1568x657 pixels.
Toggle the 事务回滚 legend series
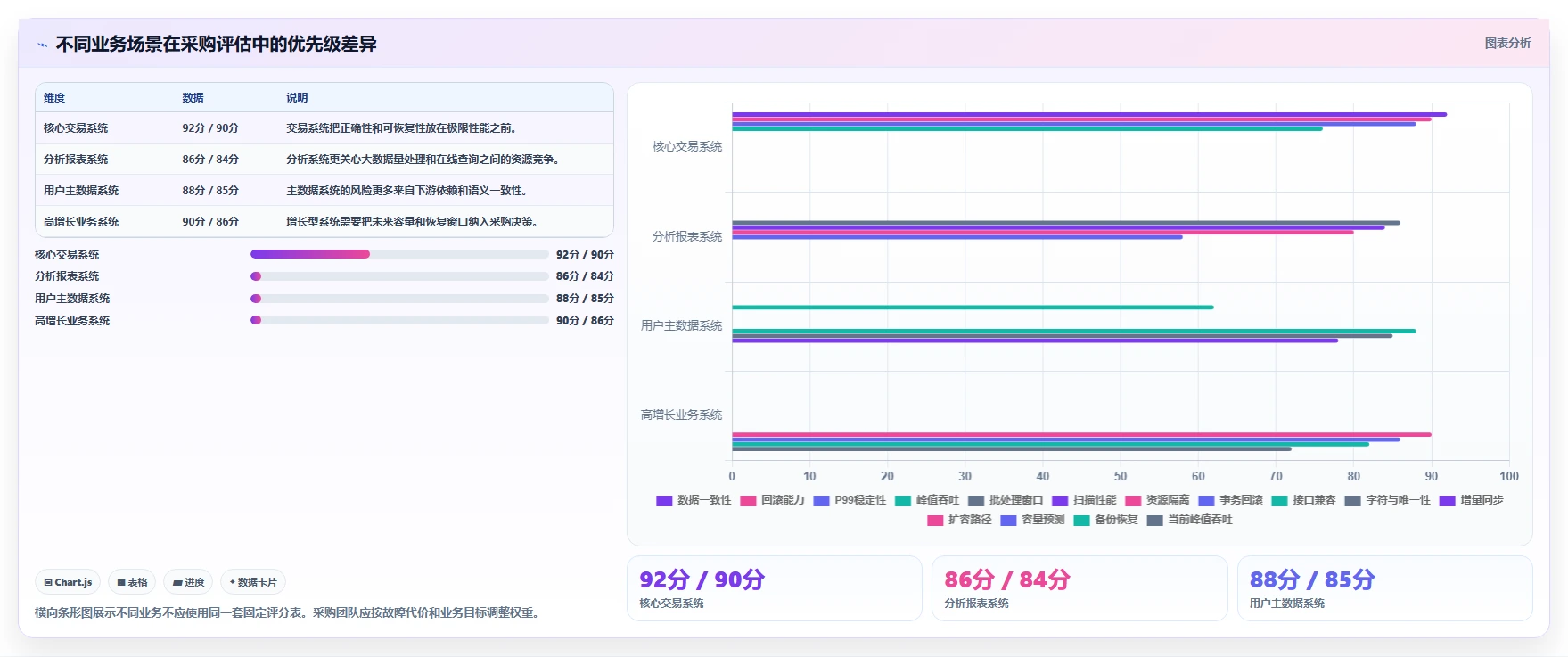1230,500
